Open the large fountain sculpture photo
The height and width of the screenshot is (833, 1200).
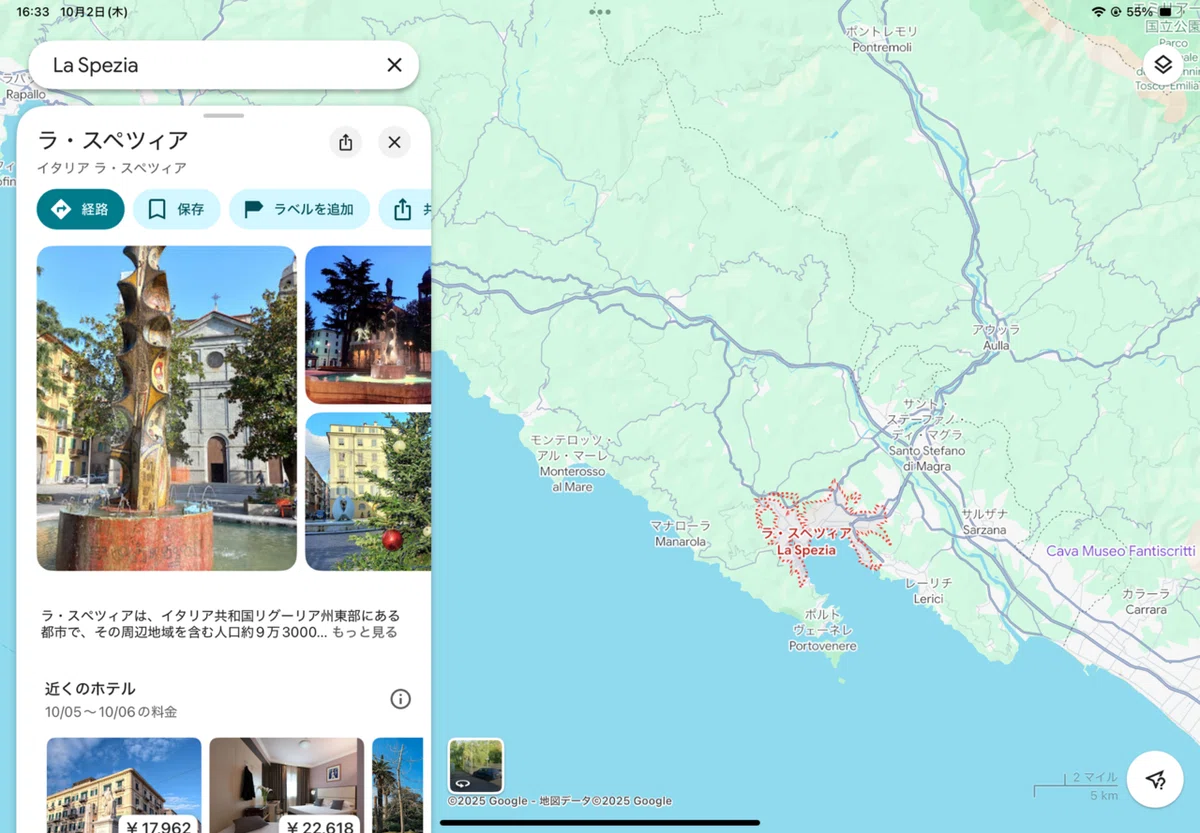[167, 408]
